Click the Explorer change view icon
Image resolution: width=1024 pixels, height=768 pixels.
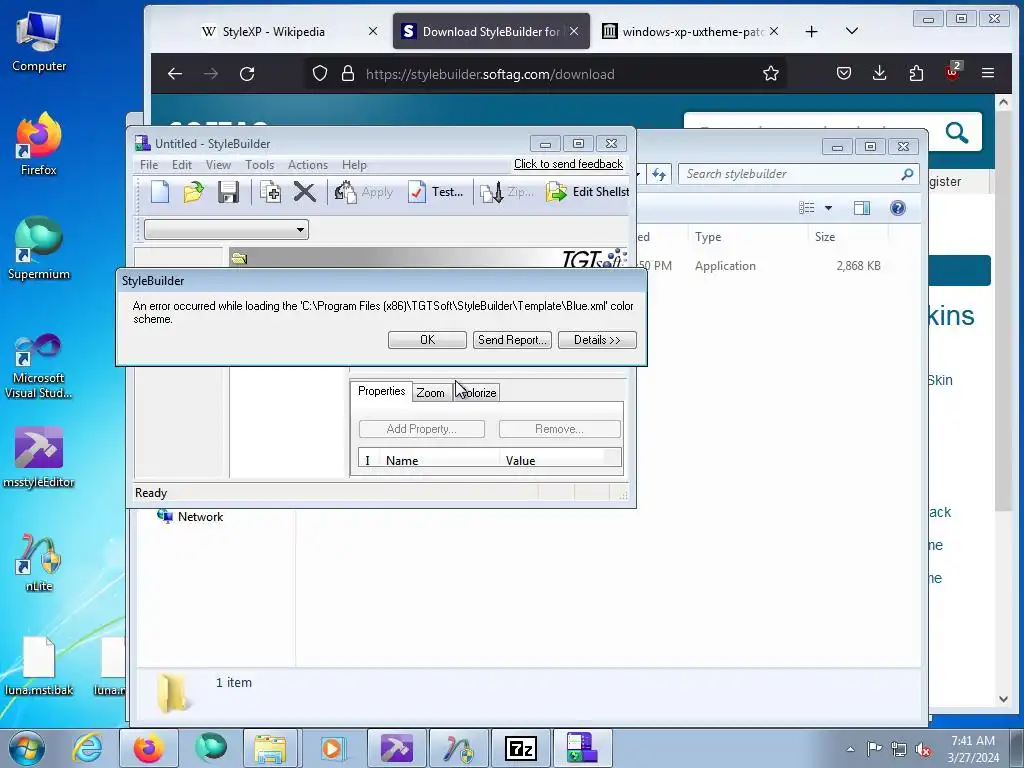point(807,208)
